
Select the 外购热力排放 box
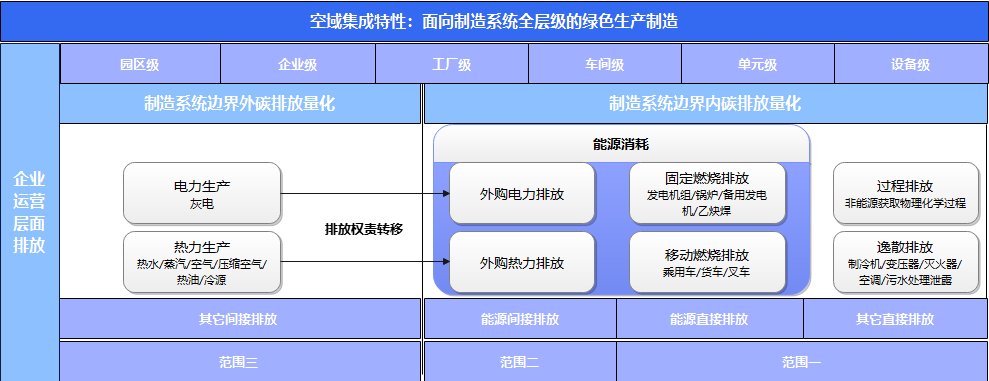click(522, 262)
